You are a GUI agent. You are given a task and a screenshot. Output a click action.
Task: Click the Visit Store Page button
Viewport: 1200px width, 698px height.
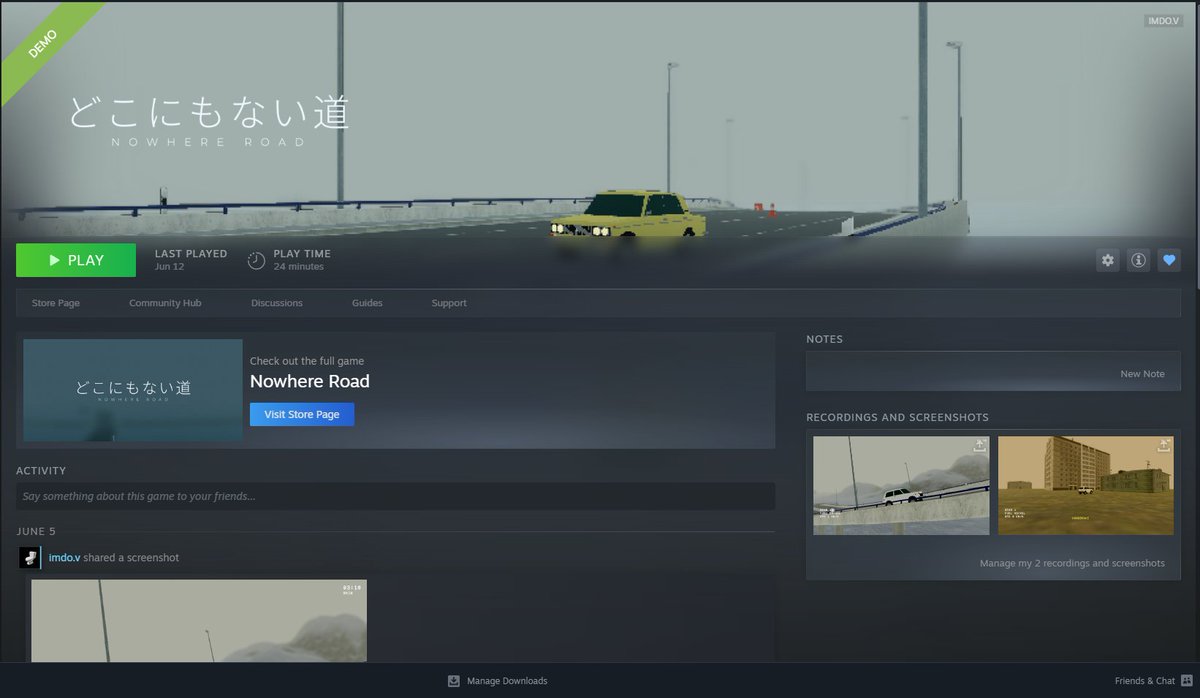click(x=302, y=414)
